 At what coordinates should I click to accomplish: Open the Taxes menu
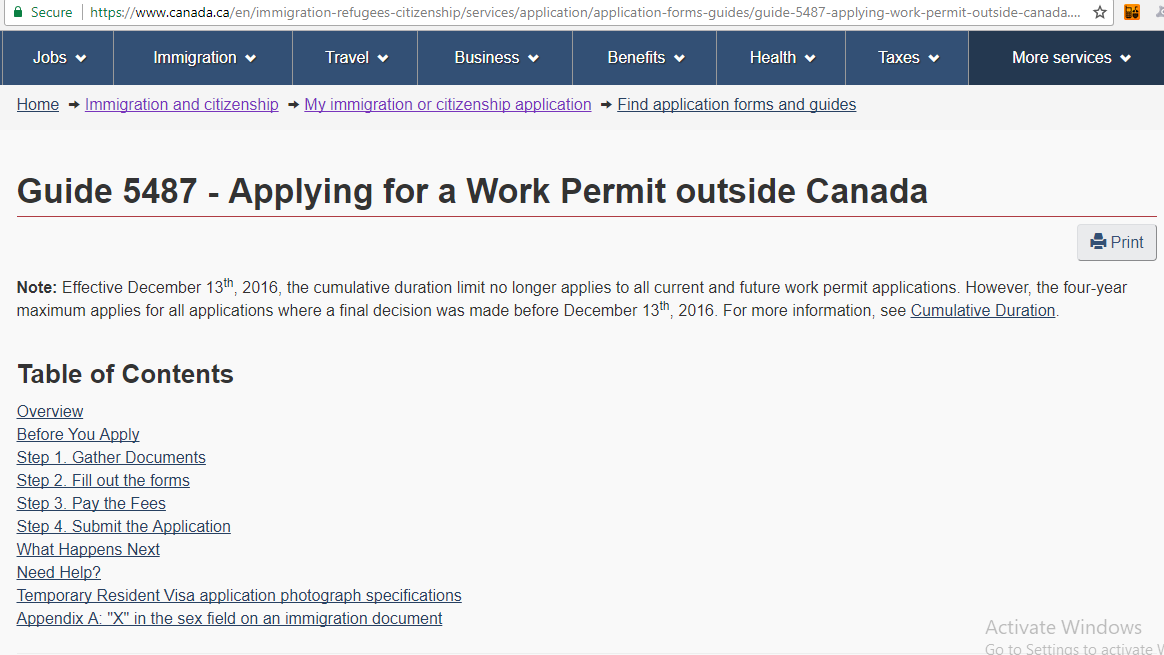pyautogui.click(x=907, y=58)
